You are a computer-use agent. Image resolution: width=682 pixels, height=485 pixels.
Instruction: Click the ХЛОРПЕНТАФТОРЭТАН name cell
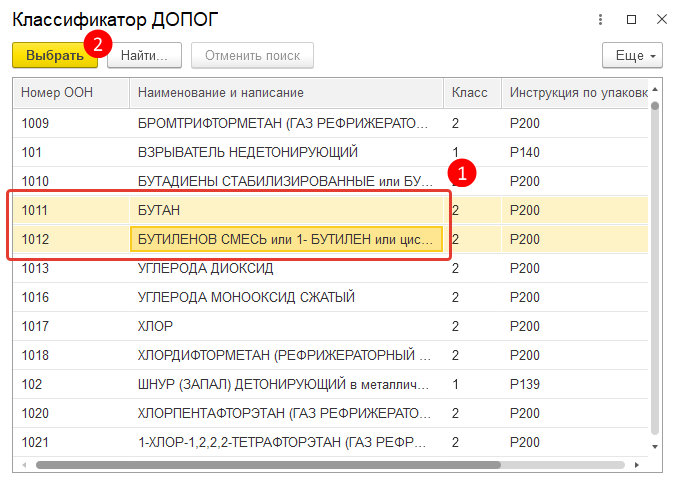point(286,413)
